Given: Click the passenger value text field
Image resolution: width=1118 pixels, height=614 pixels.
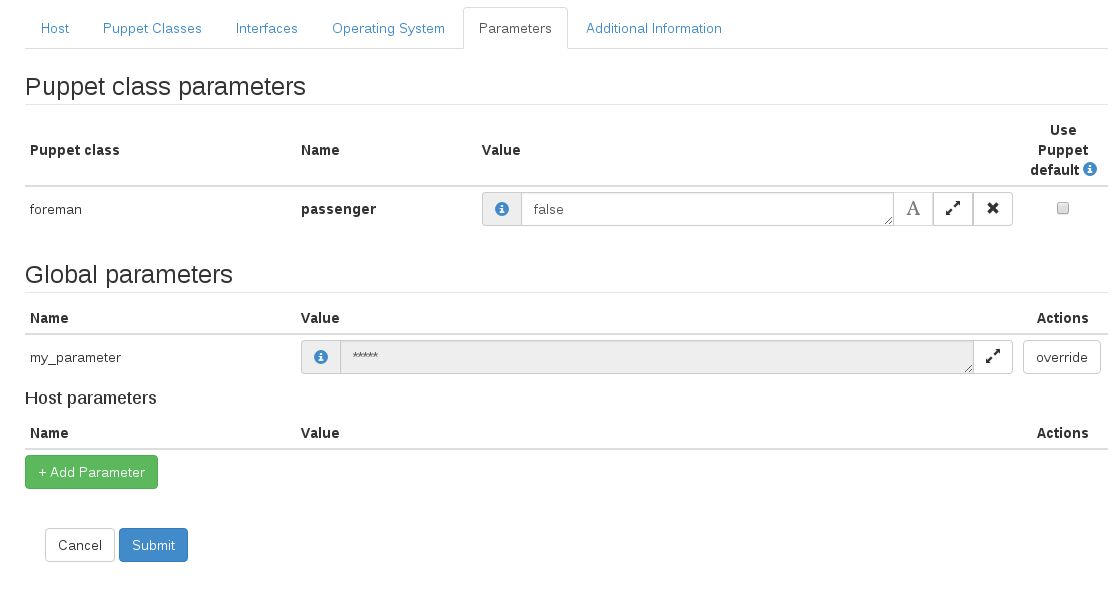Looking at the screenshot, I should [x=707, y=209].
